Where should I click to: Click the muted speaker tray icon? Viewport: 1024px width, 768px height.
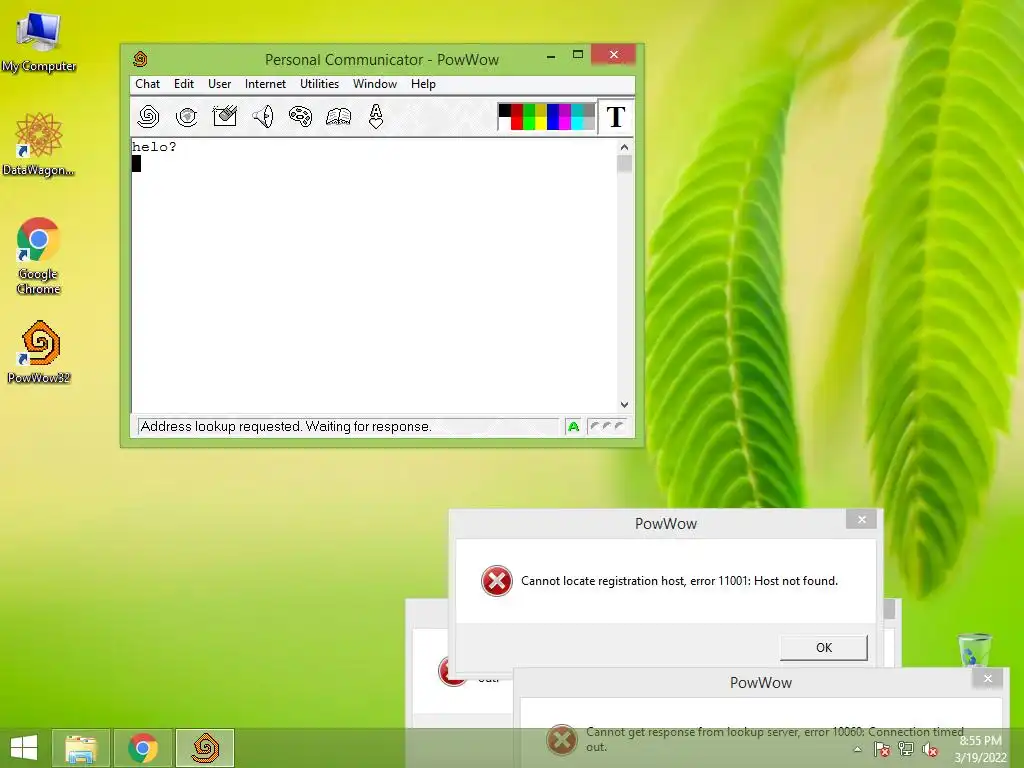point(930,750)
